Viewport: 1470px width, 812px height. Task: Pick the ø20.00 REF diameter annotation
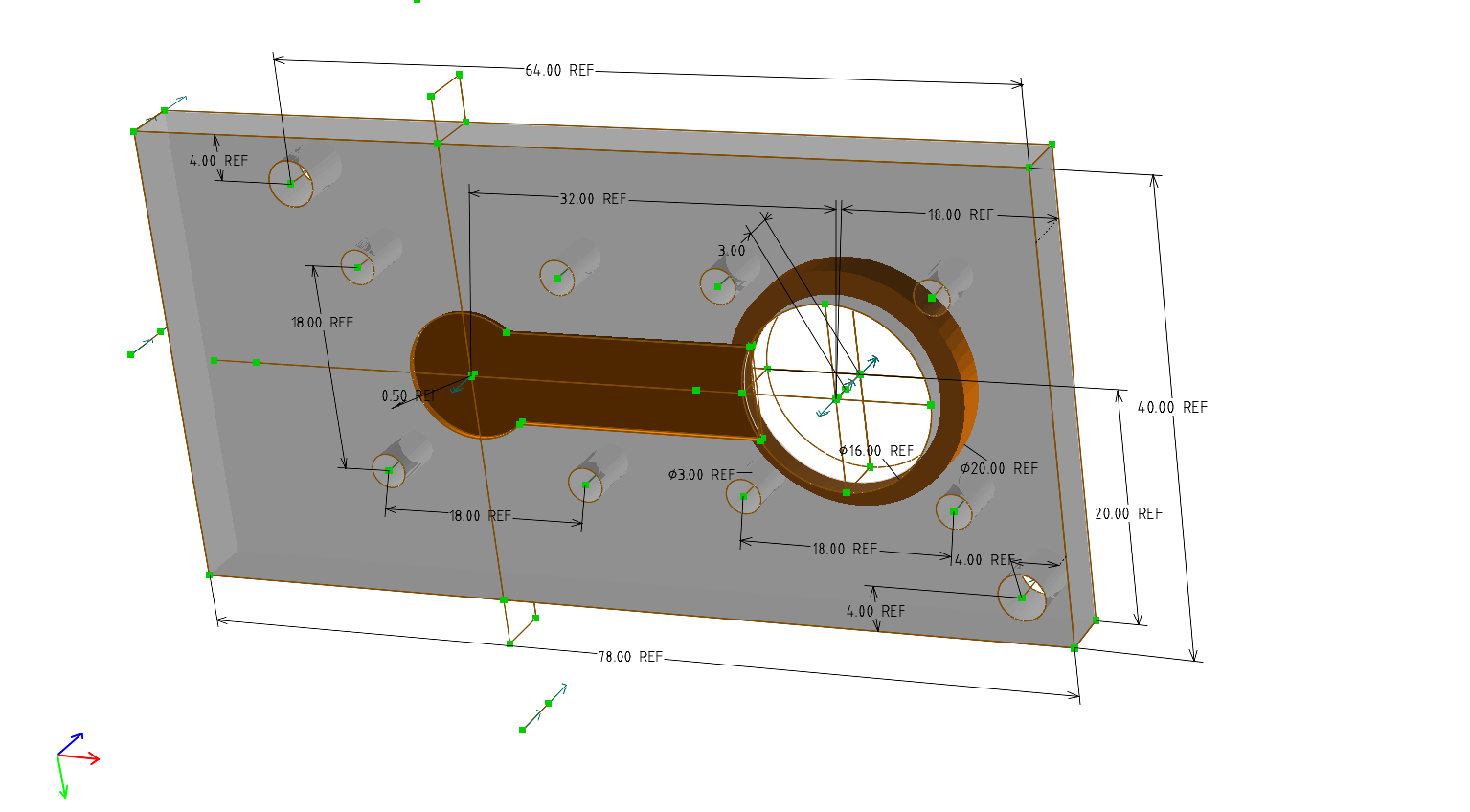[x=999, y=469]
